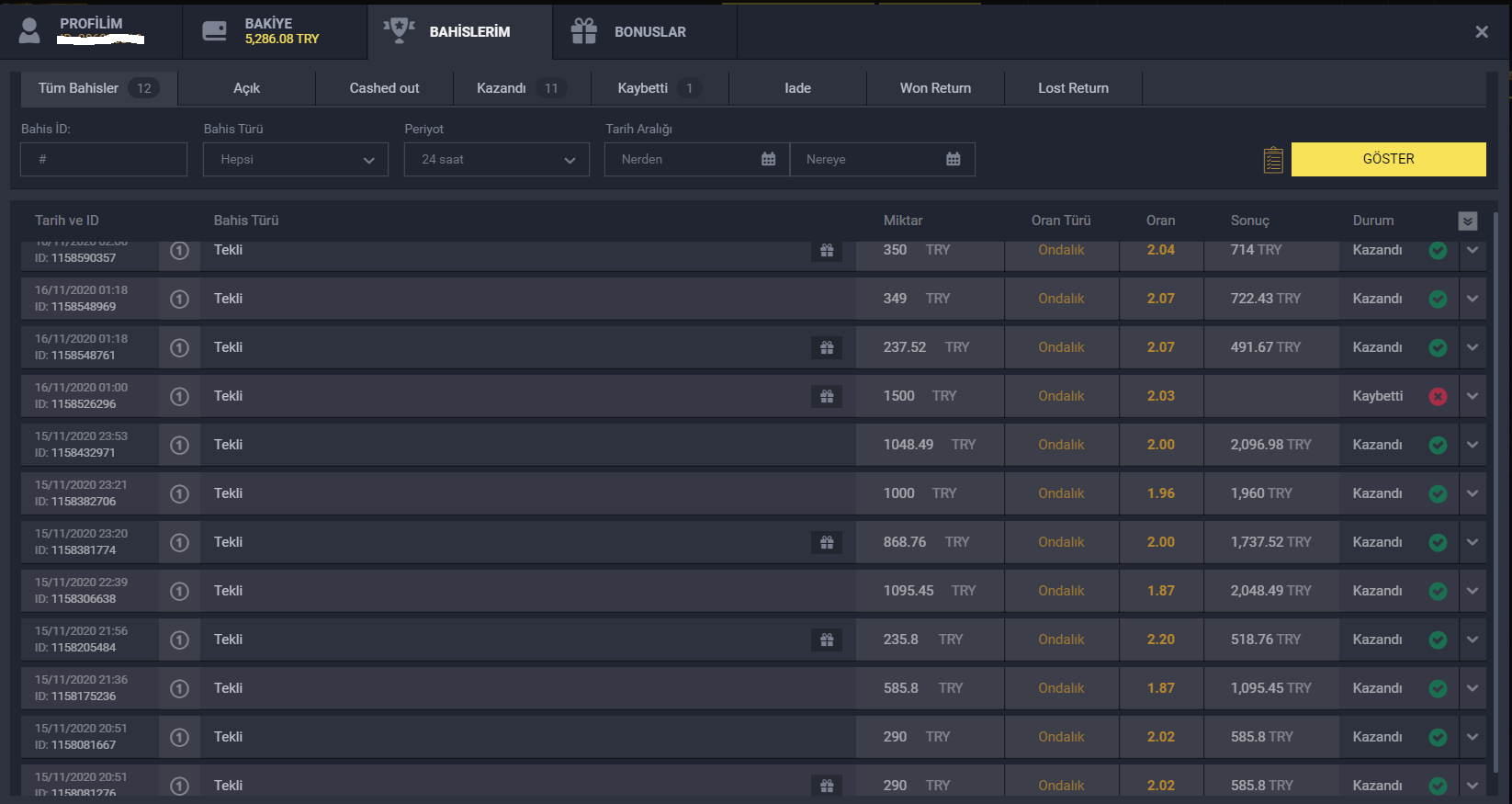Image resolution: width=1512 pixels, height=804 pixels.
Task: Click the 2,096.98 TRY result value
Action: (1270, 445)
